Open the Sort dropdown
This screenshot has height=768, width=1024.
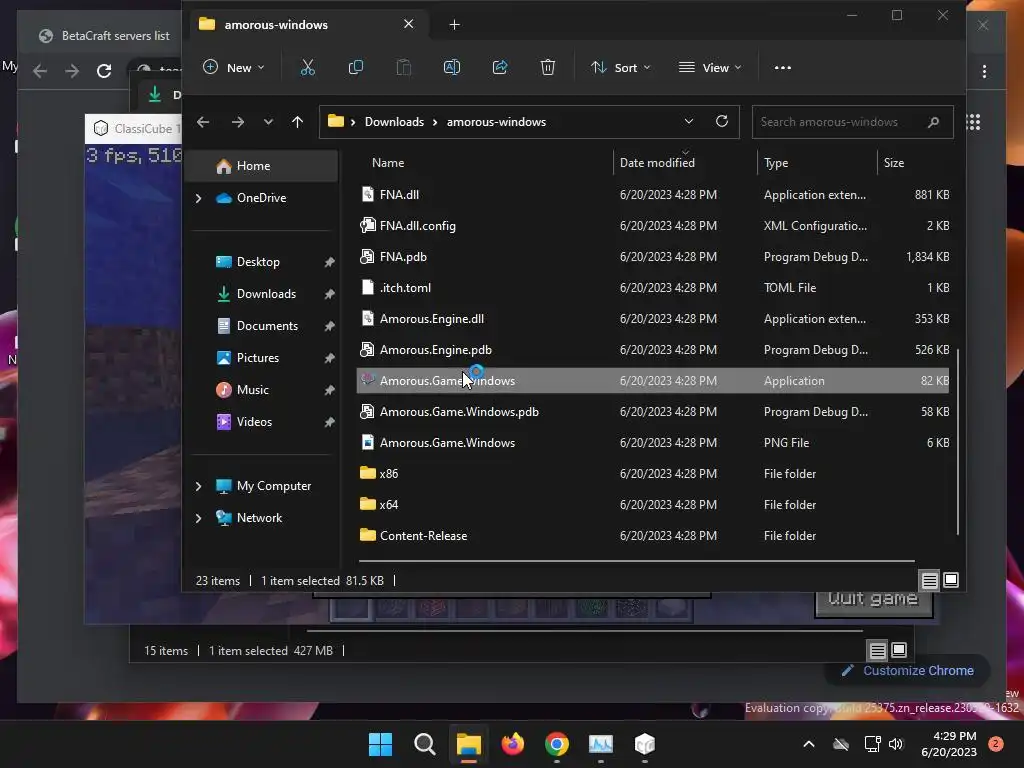tap(620, 67)
